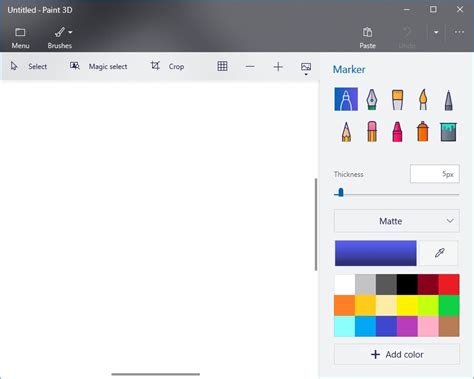
Task: Choose the Oil brush tool
Action: 397,99
